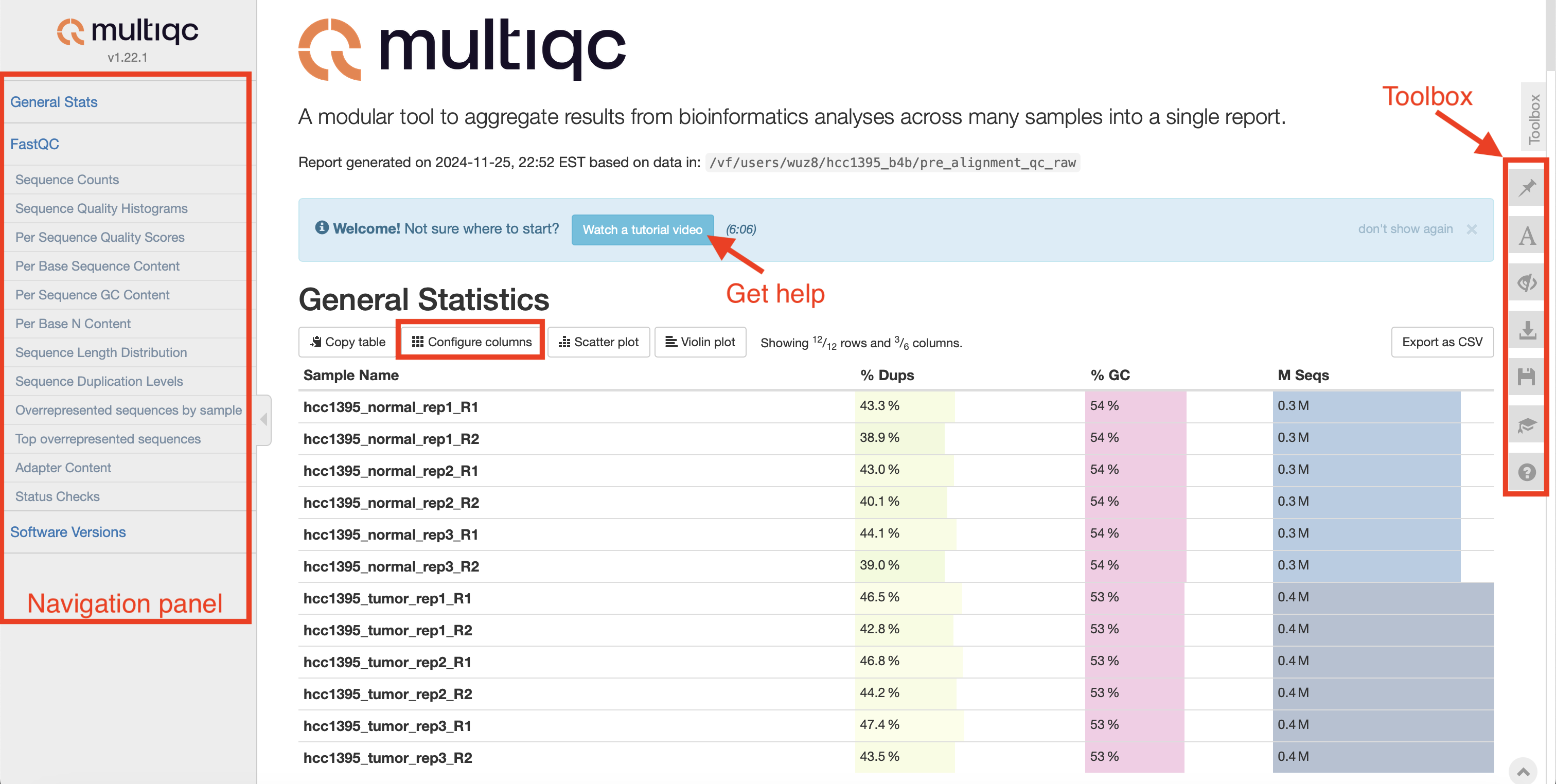The height and width of the screenshot is (784, 1556).
Task: Click 43.3 % Dups bar for normal_rep1_R1
Action: click(904, 406)
